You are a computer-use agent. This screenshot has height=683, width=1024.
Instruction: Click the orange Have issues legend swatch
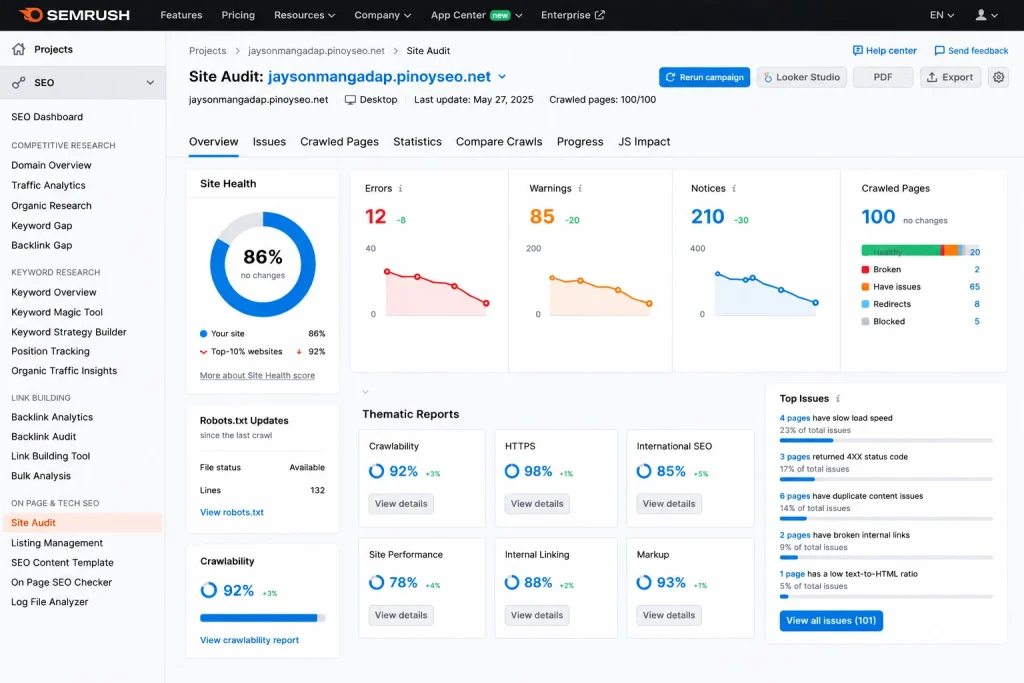click(865, 287)
